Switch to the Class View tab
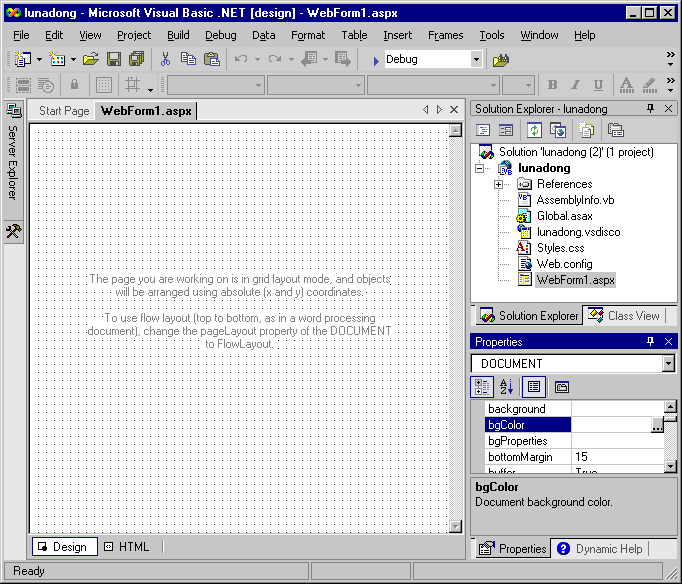 [625, 316]
